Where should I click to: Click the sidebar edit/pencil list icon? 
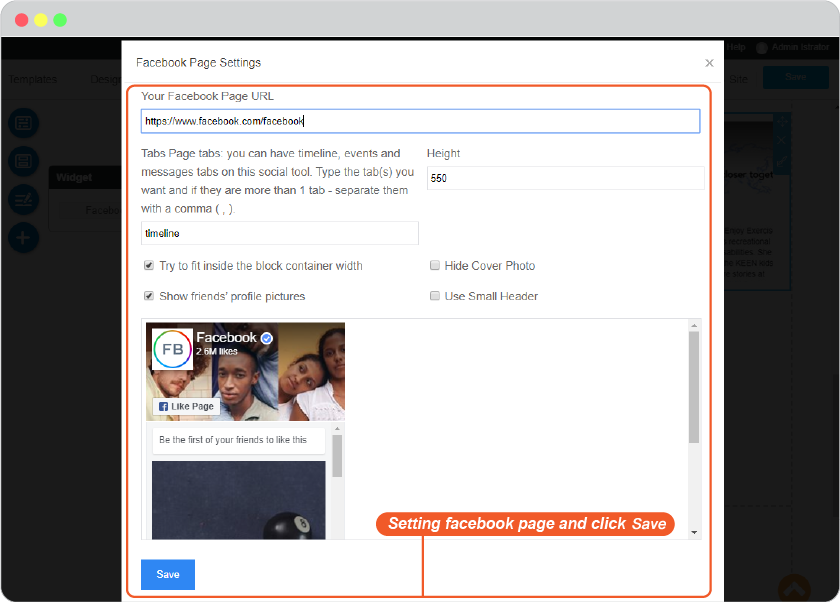coord(23,199)
